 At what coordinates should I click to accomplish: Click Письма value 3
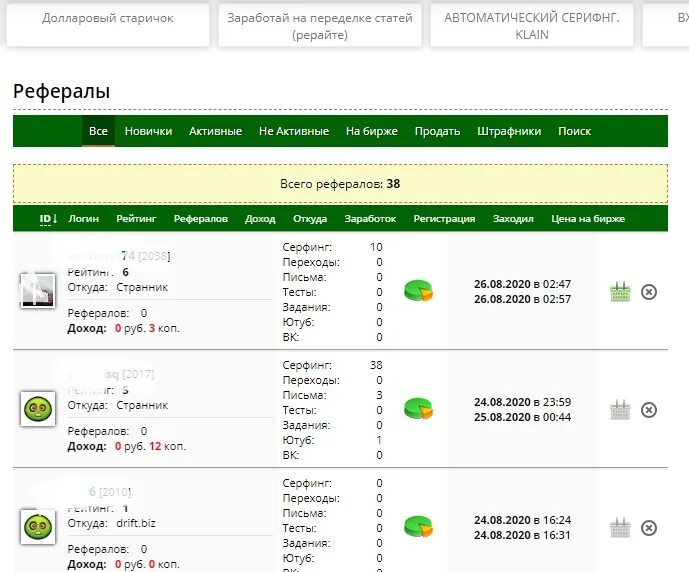coord(379,395)
